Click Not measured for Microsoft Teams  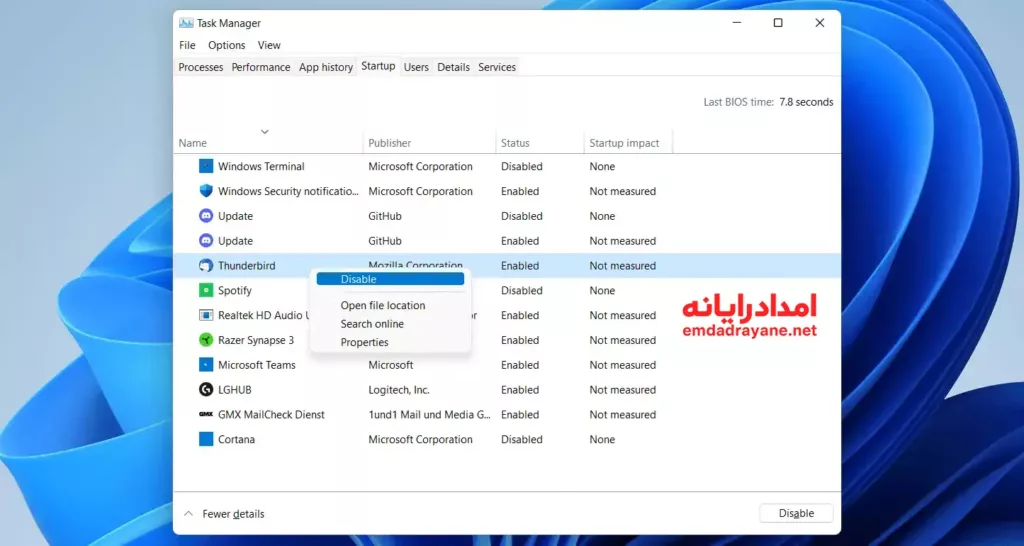[622, 365]
